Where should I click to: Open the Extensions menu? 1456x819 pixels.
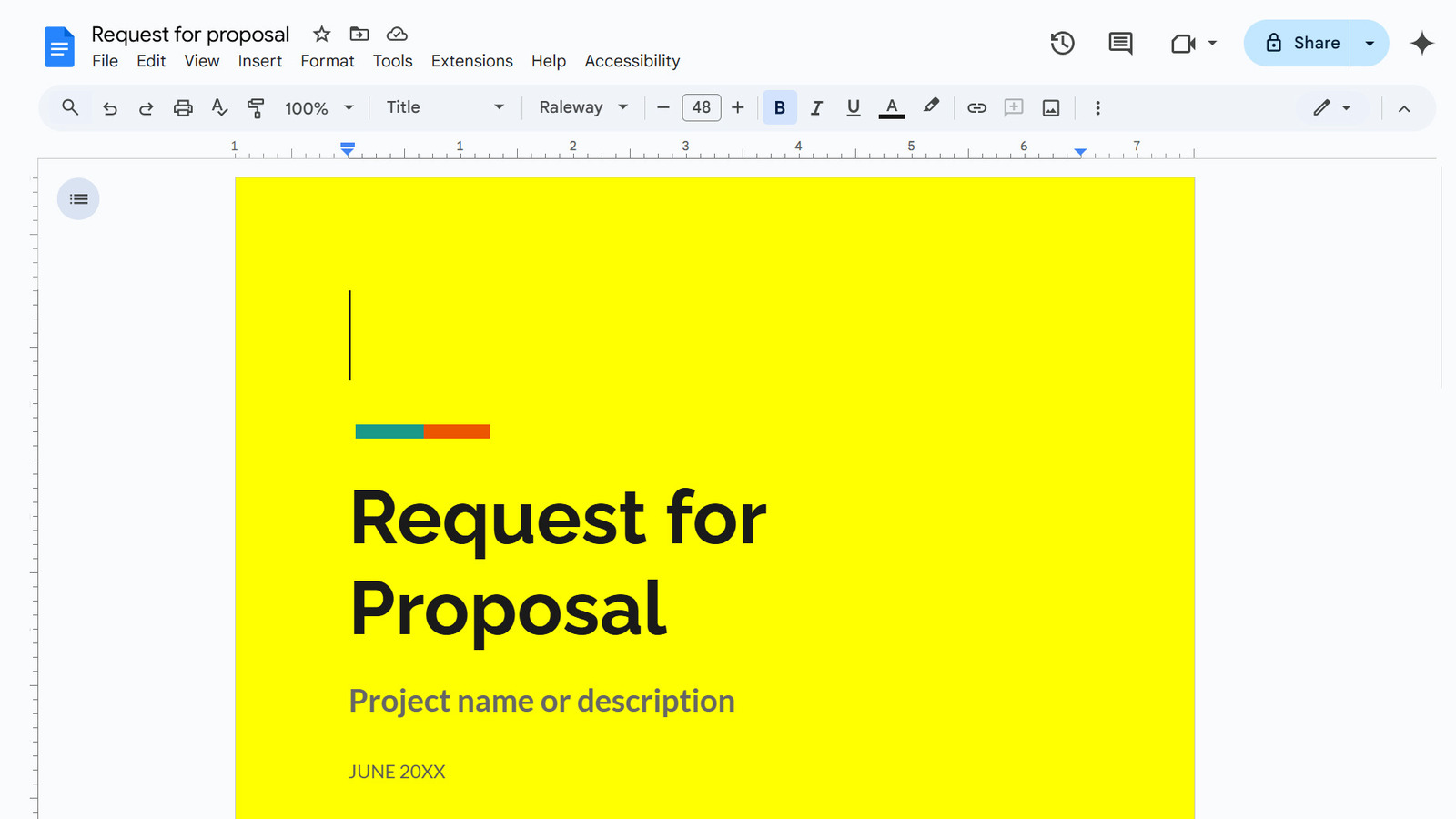point(472,61)
